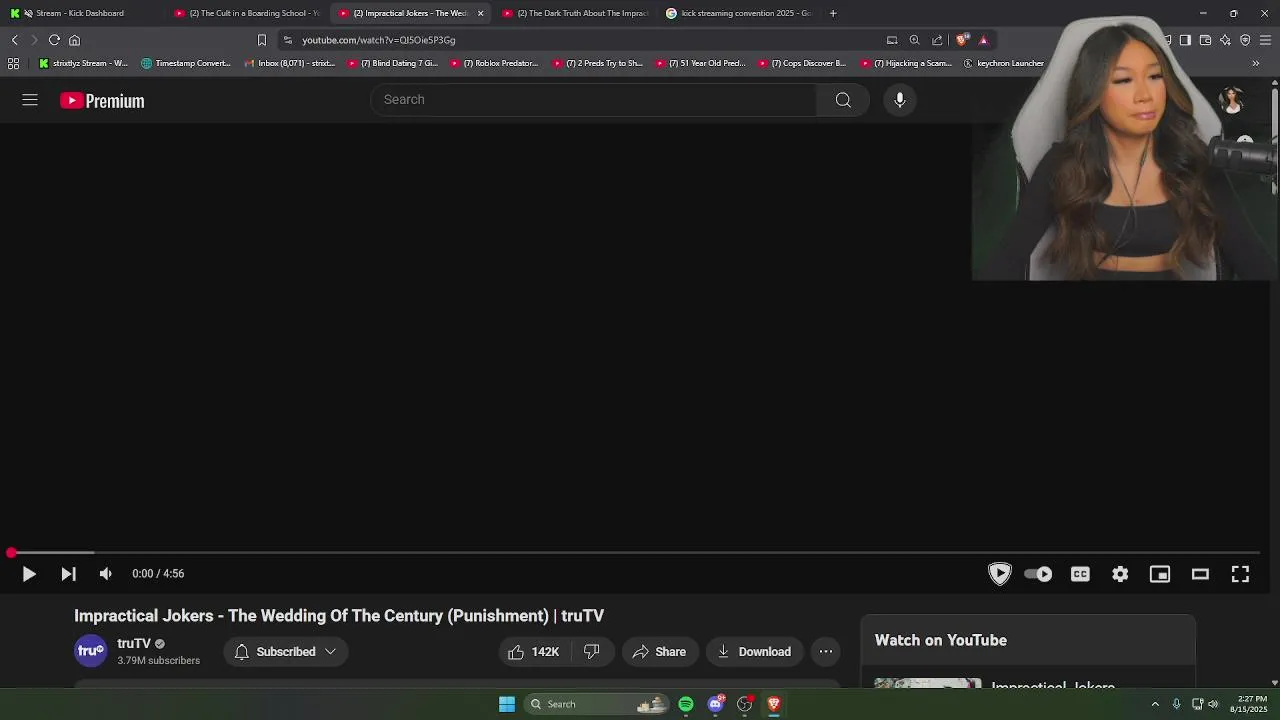The width and height of the screenshot is (1280, 720).
Task: Toggle closed captions on the player
Action: 1080,574
